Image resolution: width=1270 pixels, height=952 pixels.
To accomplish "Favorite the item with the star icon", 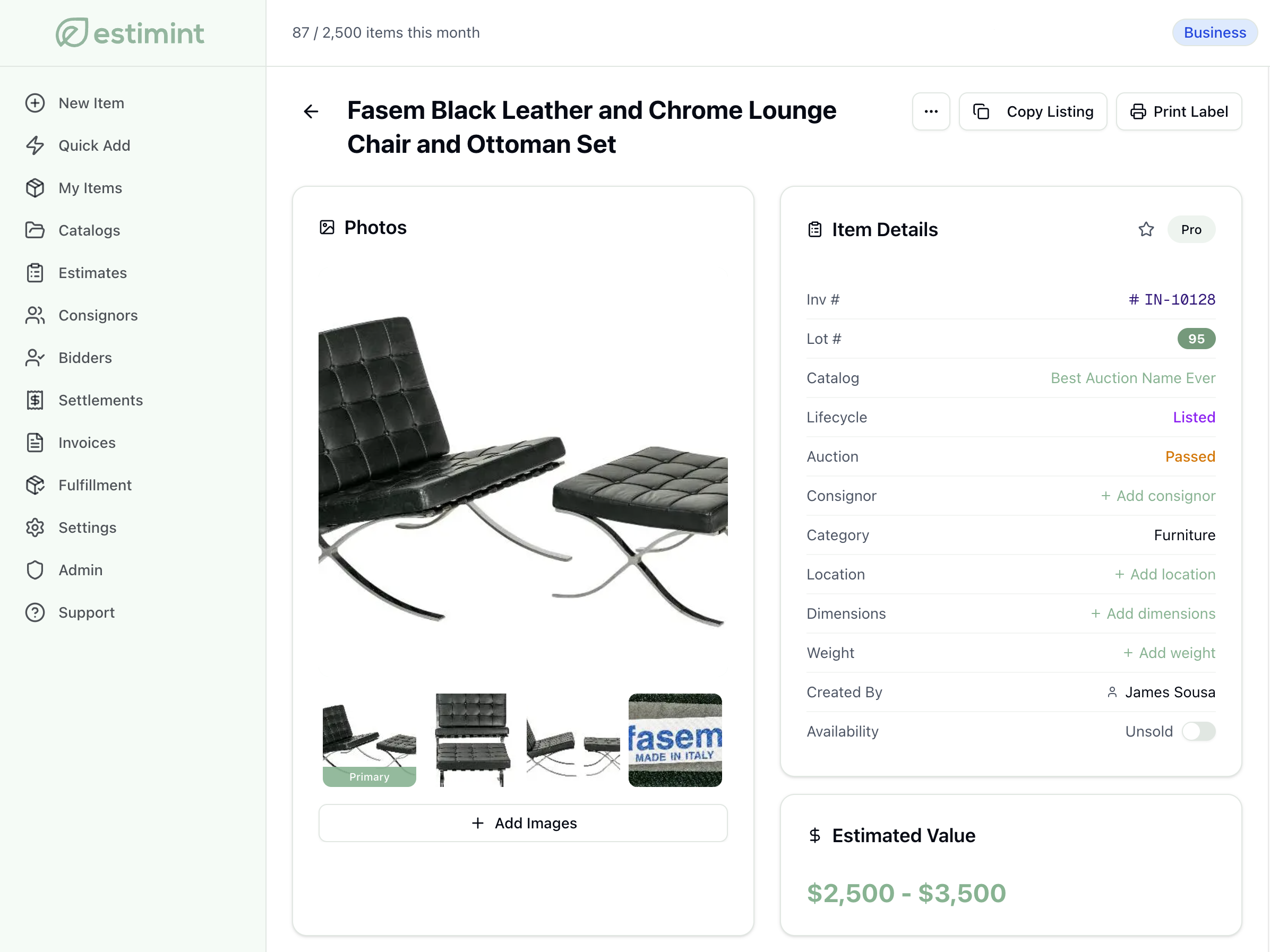I will [1146, 230].
